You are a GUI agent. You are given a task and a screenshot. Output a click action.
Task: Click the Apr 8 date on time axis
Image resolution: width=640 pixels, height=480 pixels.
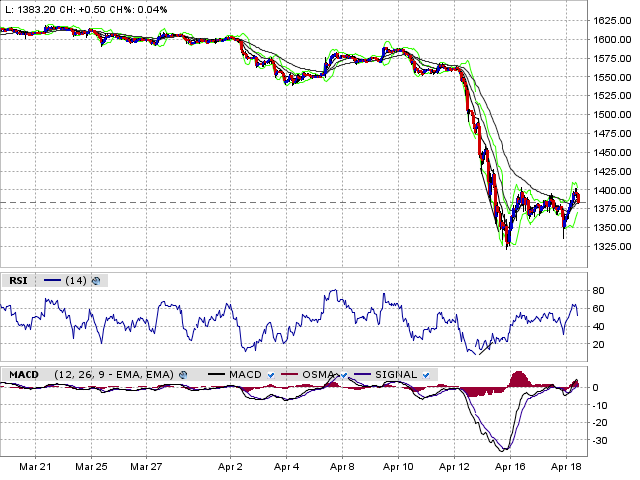[343, 467]
